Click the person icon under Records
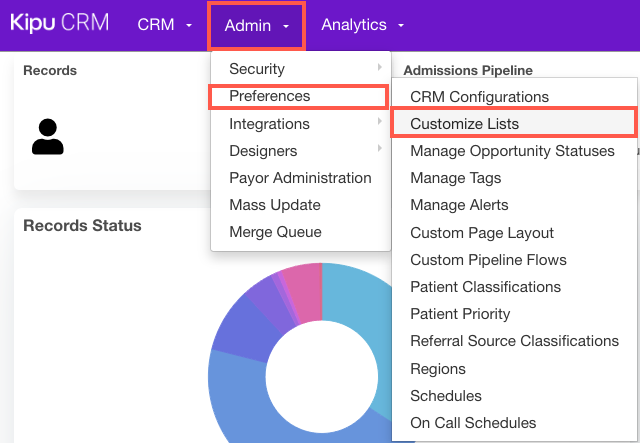Viewport: 640px width, 443px height. pos(47,137)
